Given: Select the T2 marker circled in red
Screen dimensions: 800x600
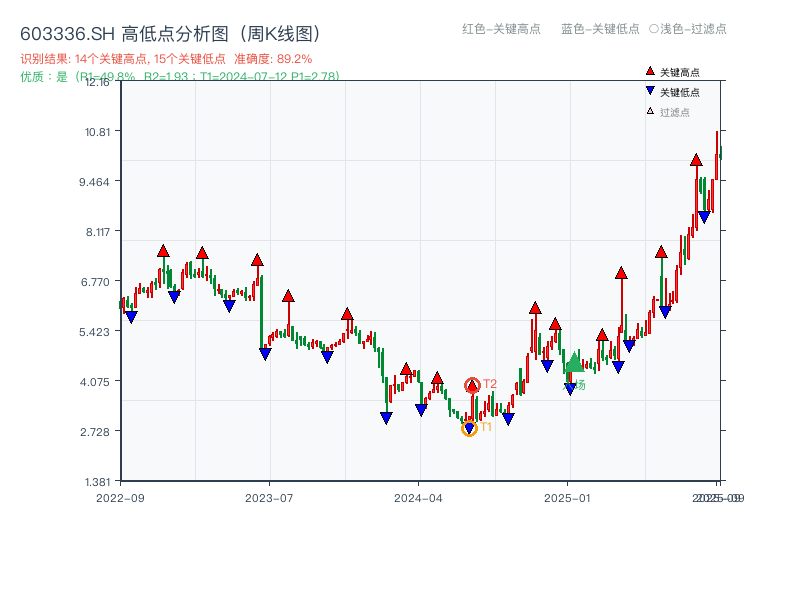Looking at the screenshot, I should [x=472, y=383].
